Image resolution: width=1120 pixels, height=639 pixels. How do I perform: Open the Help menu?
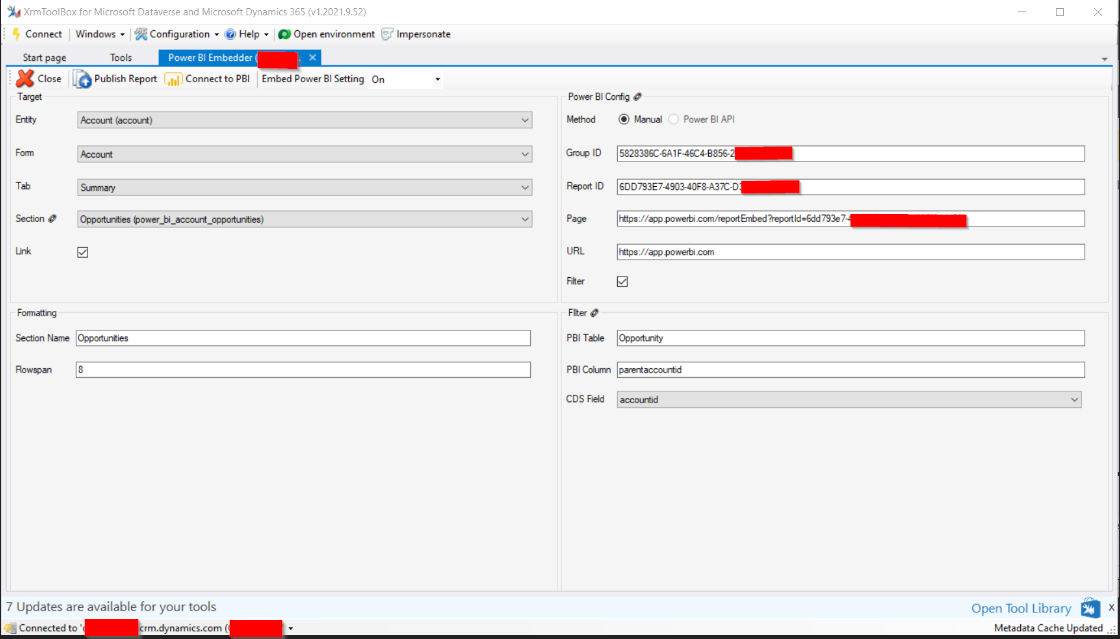coord(246,34)
